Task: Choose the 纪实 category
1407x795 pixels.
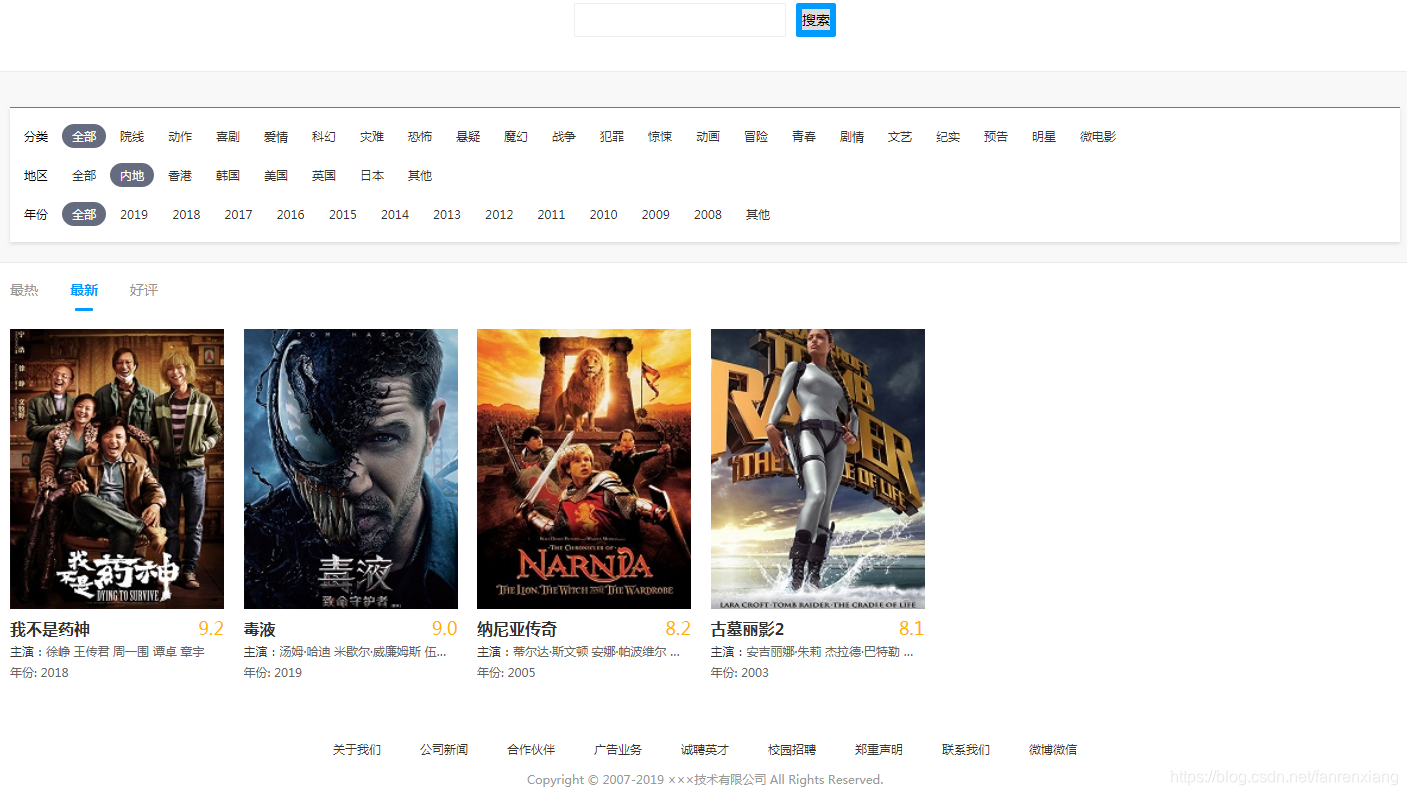Action: click(x=948, y=136)
